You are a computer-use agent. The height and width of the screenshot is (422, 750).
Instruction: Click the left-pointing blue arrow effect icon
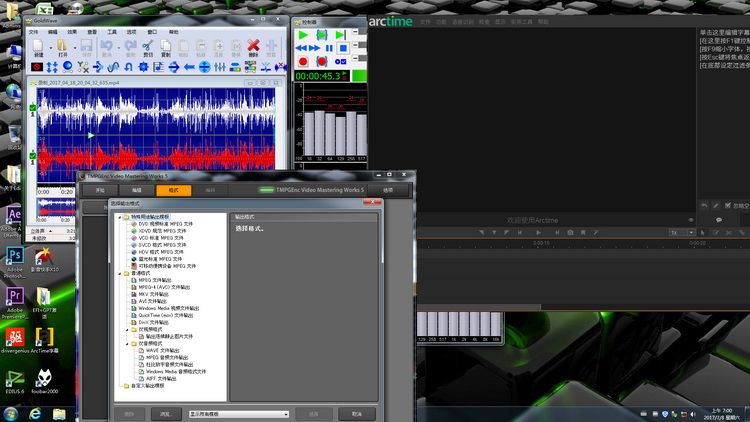click(x=189, y=67)
